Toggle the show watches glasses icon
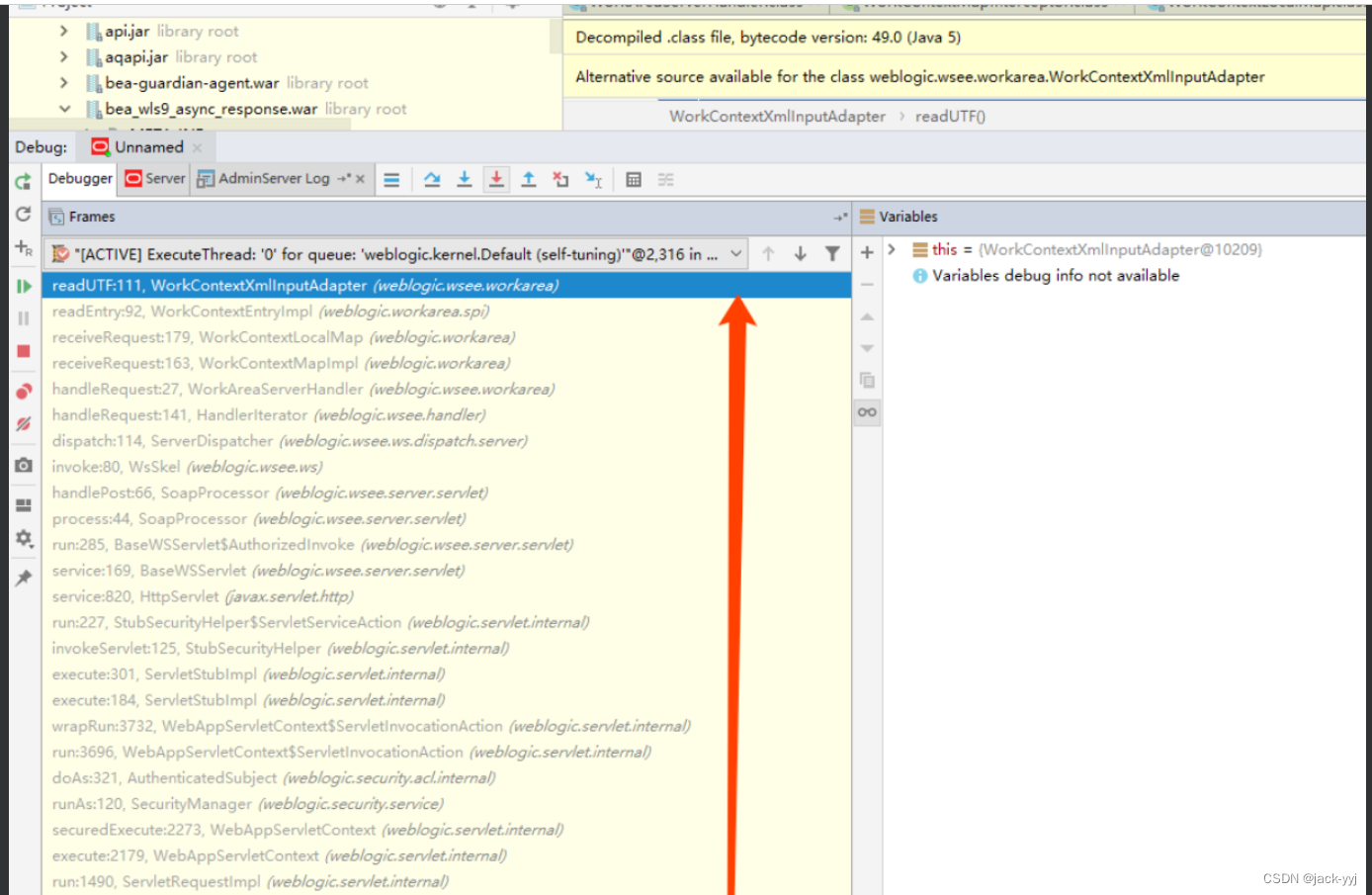 click(x=867, y=412)
